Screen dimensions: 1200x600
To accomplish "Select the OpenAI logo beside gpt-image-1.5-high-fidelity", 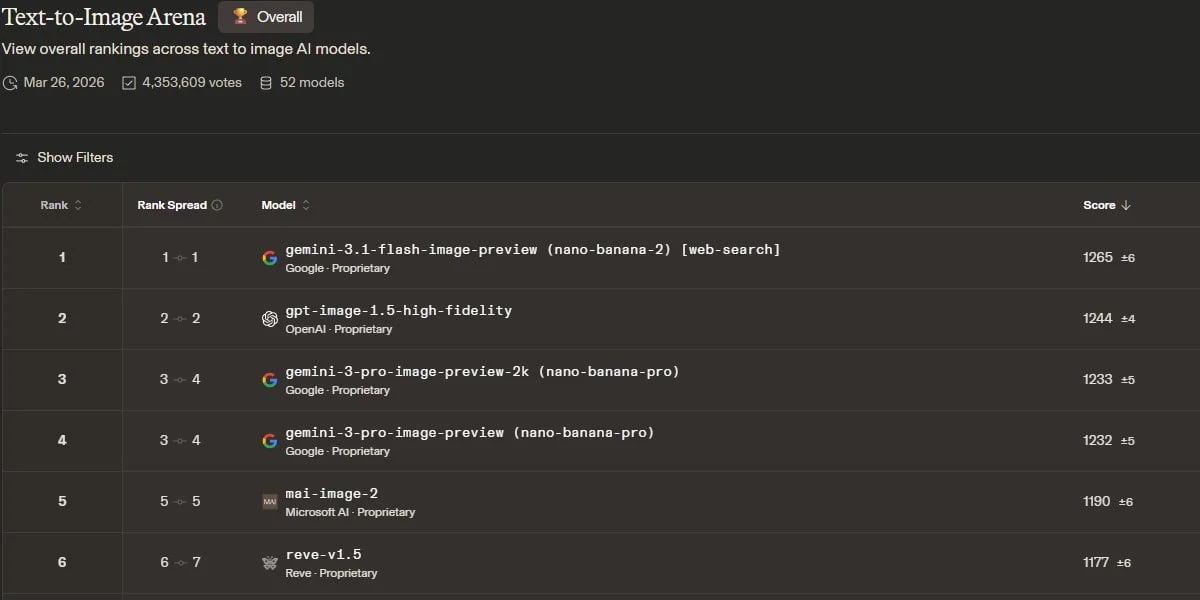I will point(269,318).
